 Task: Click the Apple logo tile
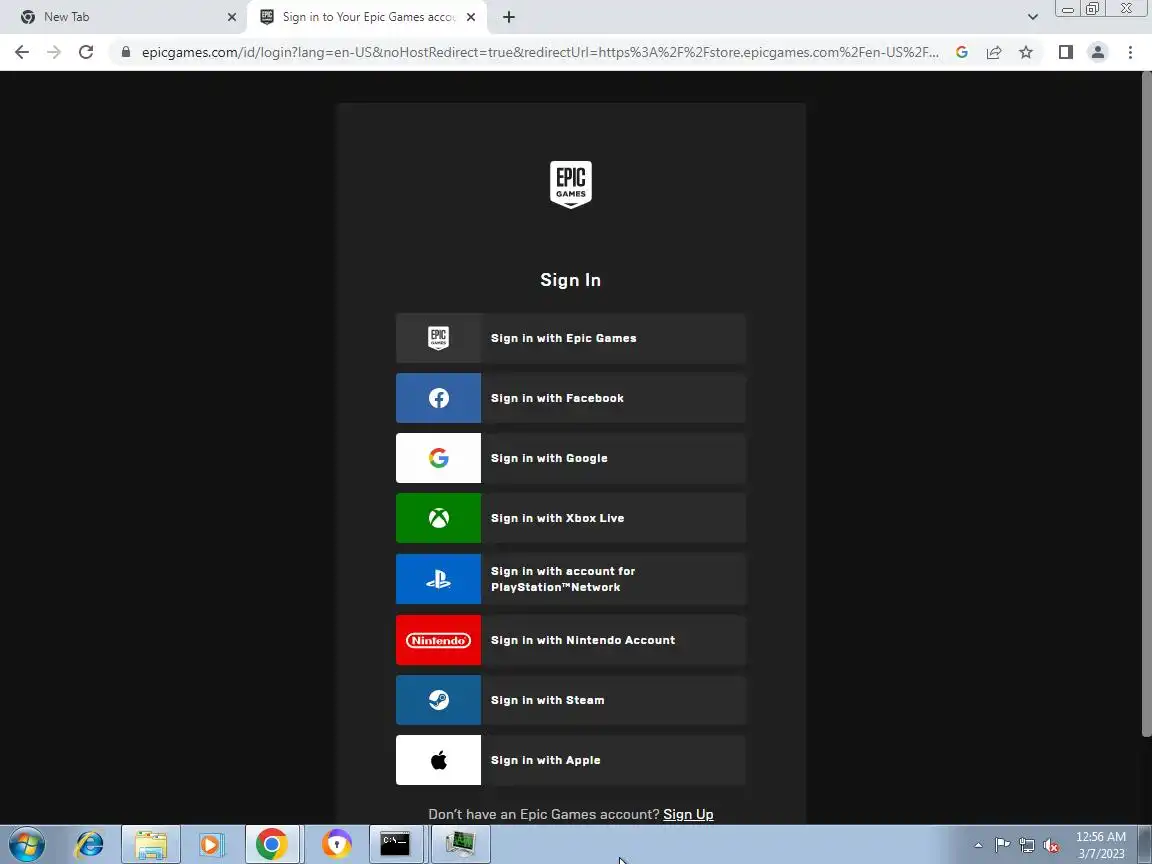coord(439,760)
